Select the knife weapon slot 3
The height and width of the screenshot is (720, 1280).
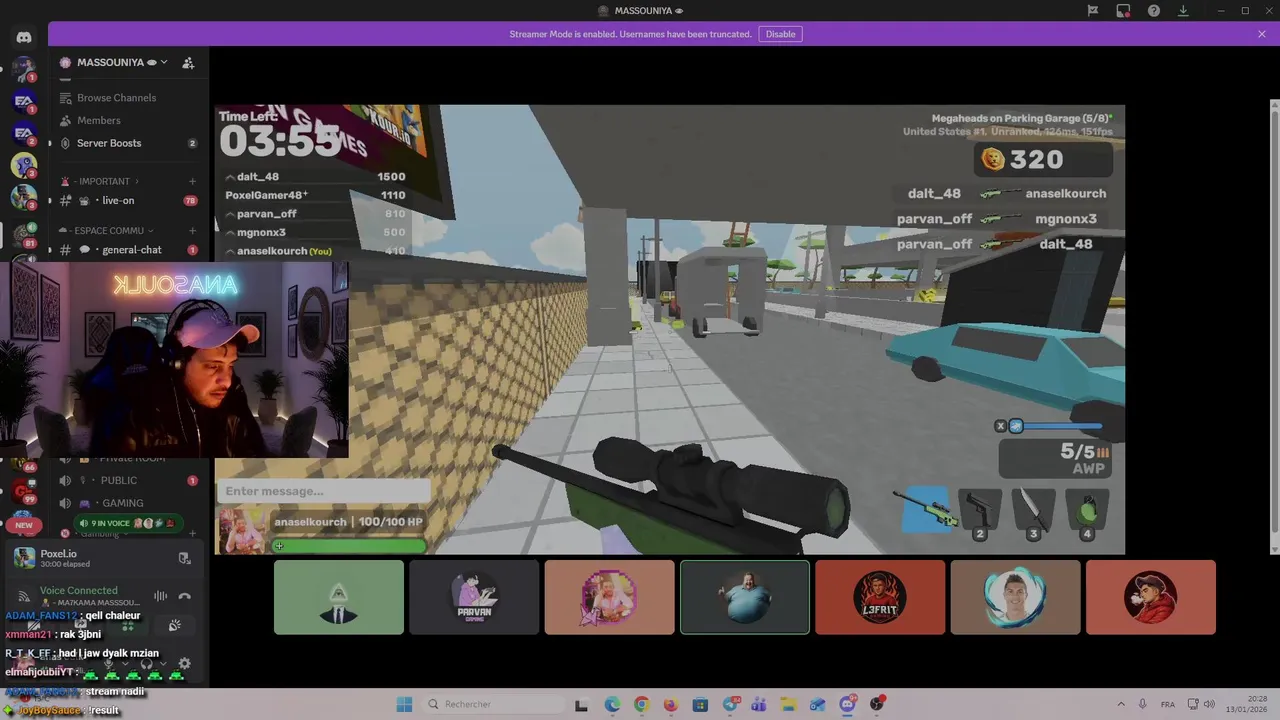(x=1033, y=513)
